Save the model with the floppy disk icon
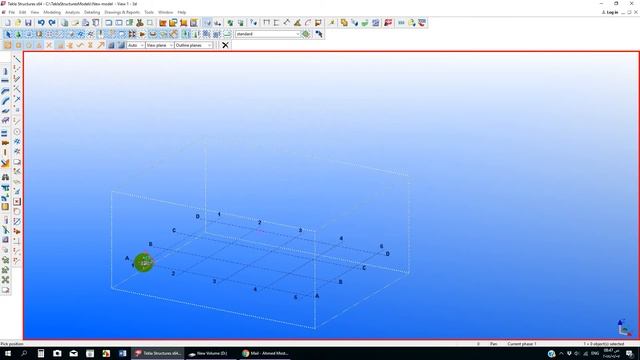Screen dimensions: 640x360 click(x=28, y=23)
